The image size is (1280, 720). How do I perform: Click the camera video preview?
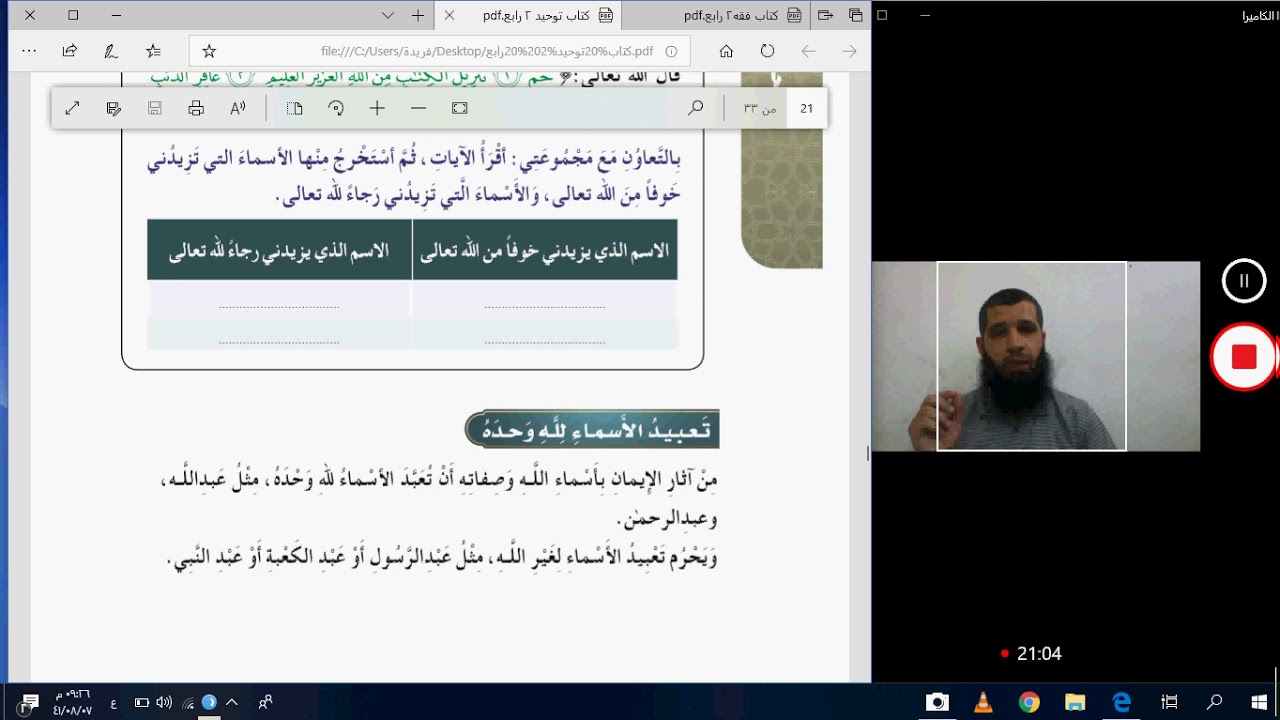(1035, 356)
